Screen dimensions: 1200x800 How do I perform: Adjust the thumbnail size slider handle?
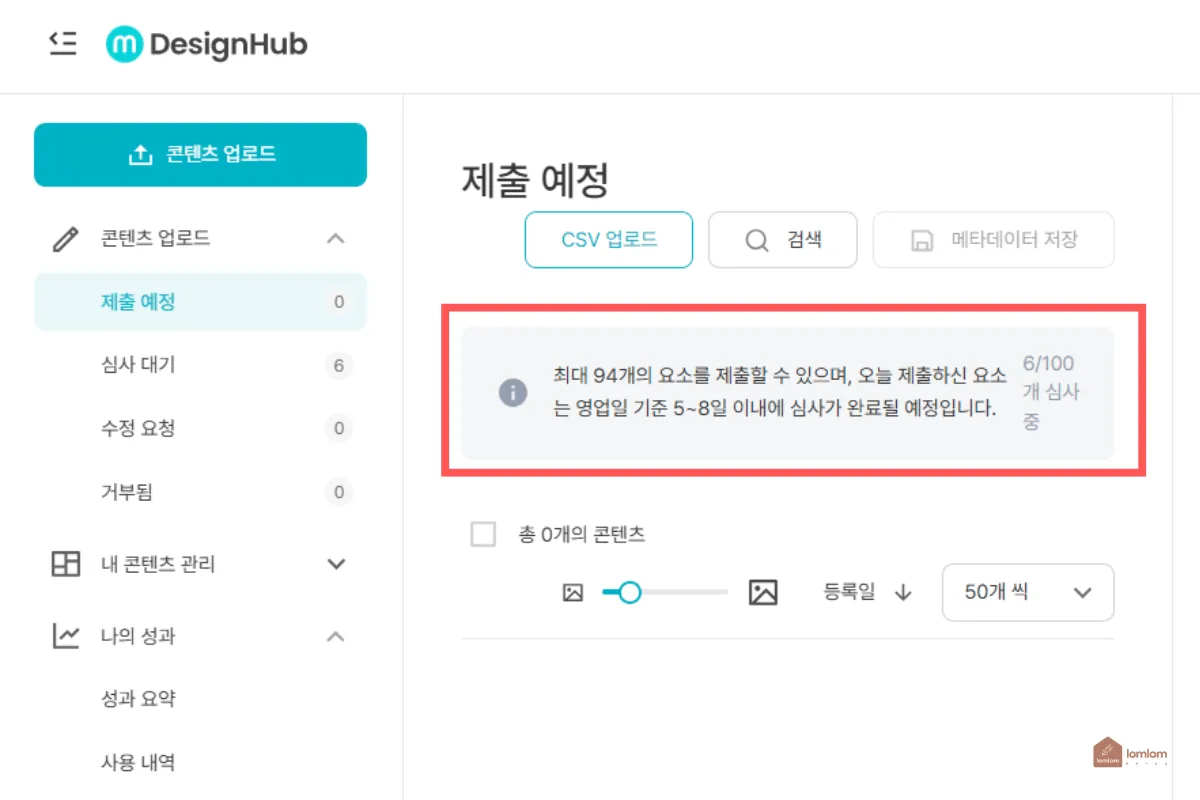(630, 592)
